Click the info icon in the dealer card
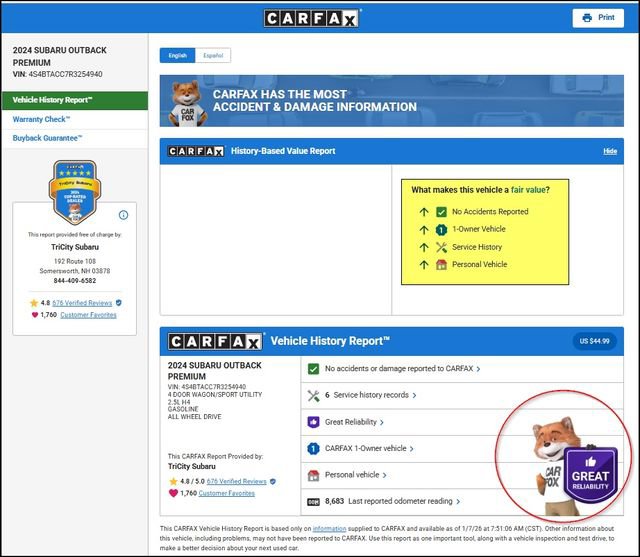 (x=123, y=215)
